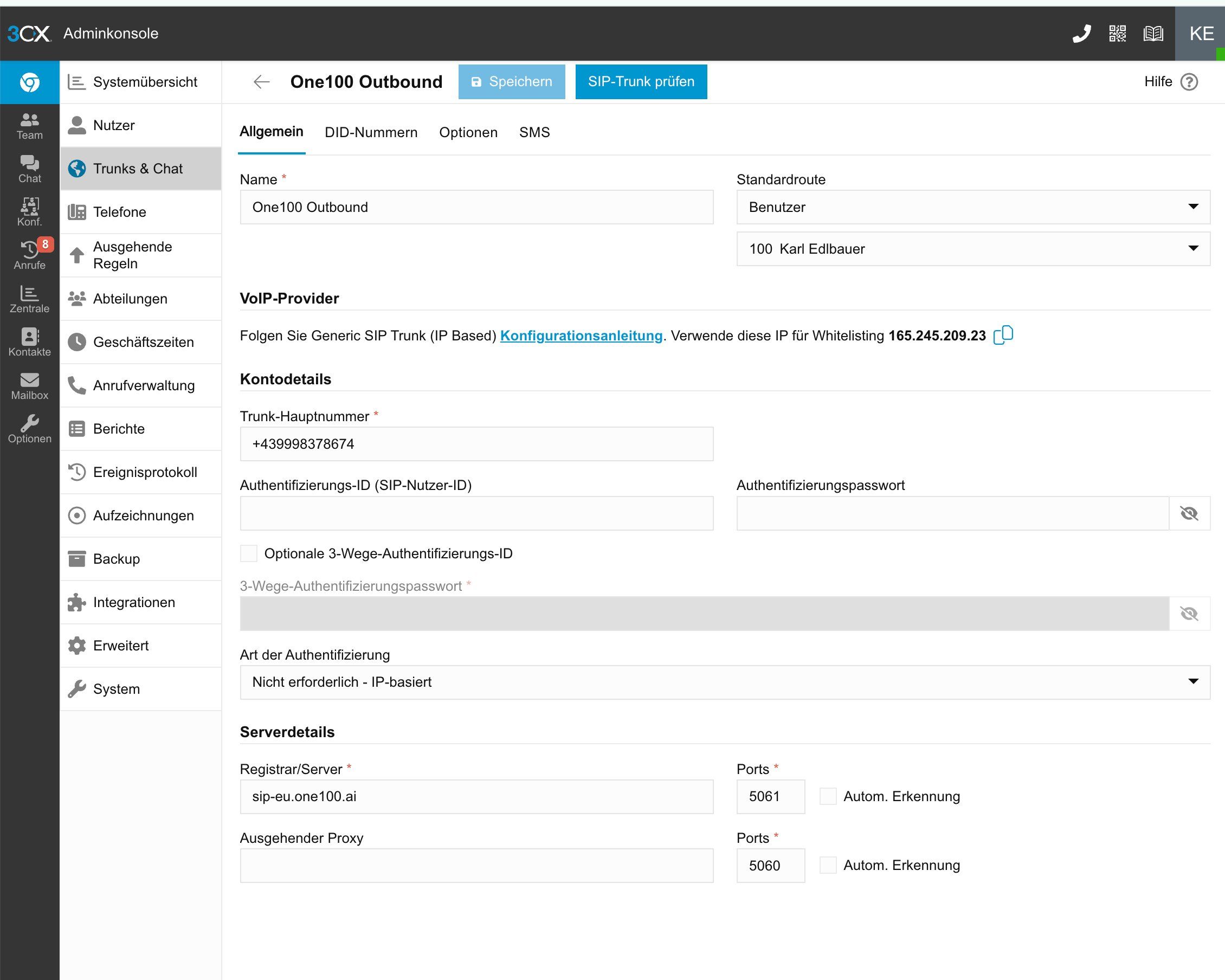Screen dimensions: 1225x980
Task: Click the whitelisting IP 165.245.209.23 text
Action: pos(937,336)
